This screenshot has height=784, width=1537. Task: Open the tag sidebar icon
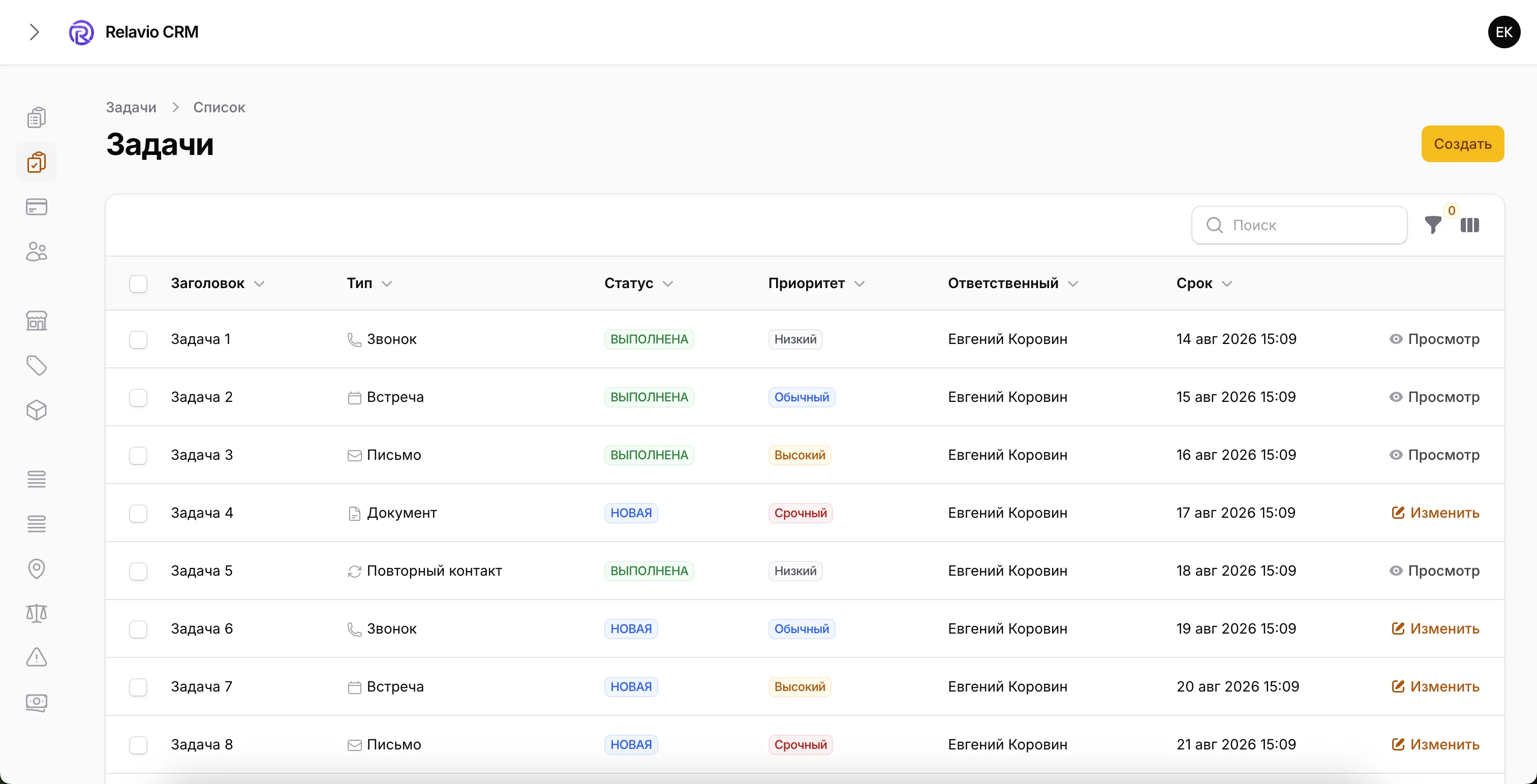37,366
